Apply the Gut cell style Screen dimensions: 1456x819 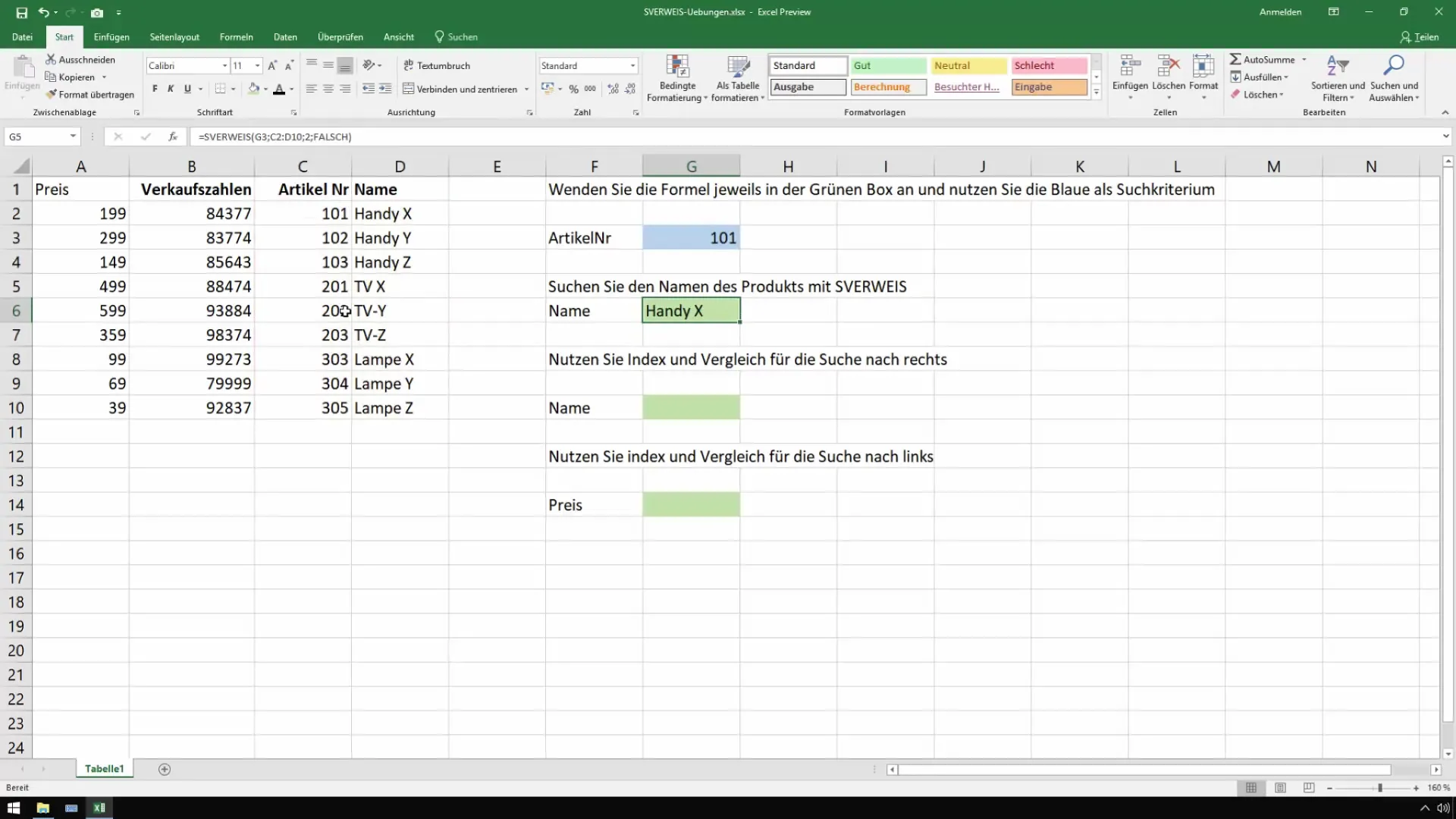888,66
